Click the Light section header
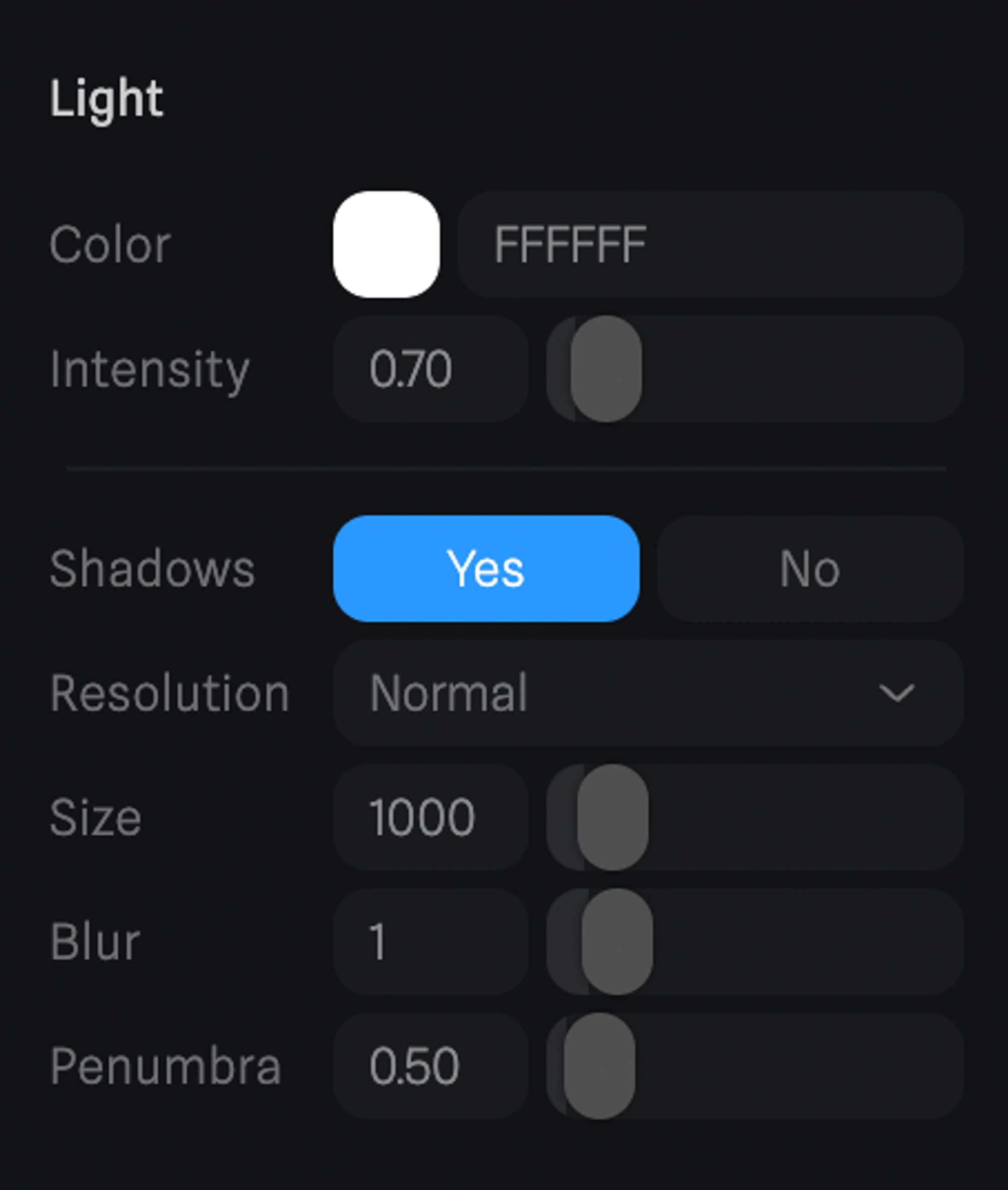The height and width of the screenshot is (1190, 1008). [107, 99]
